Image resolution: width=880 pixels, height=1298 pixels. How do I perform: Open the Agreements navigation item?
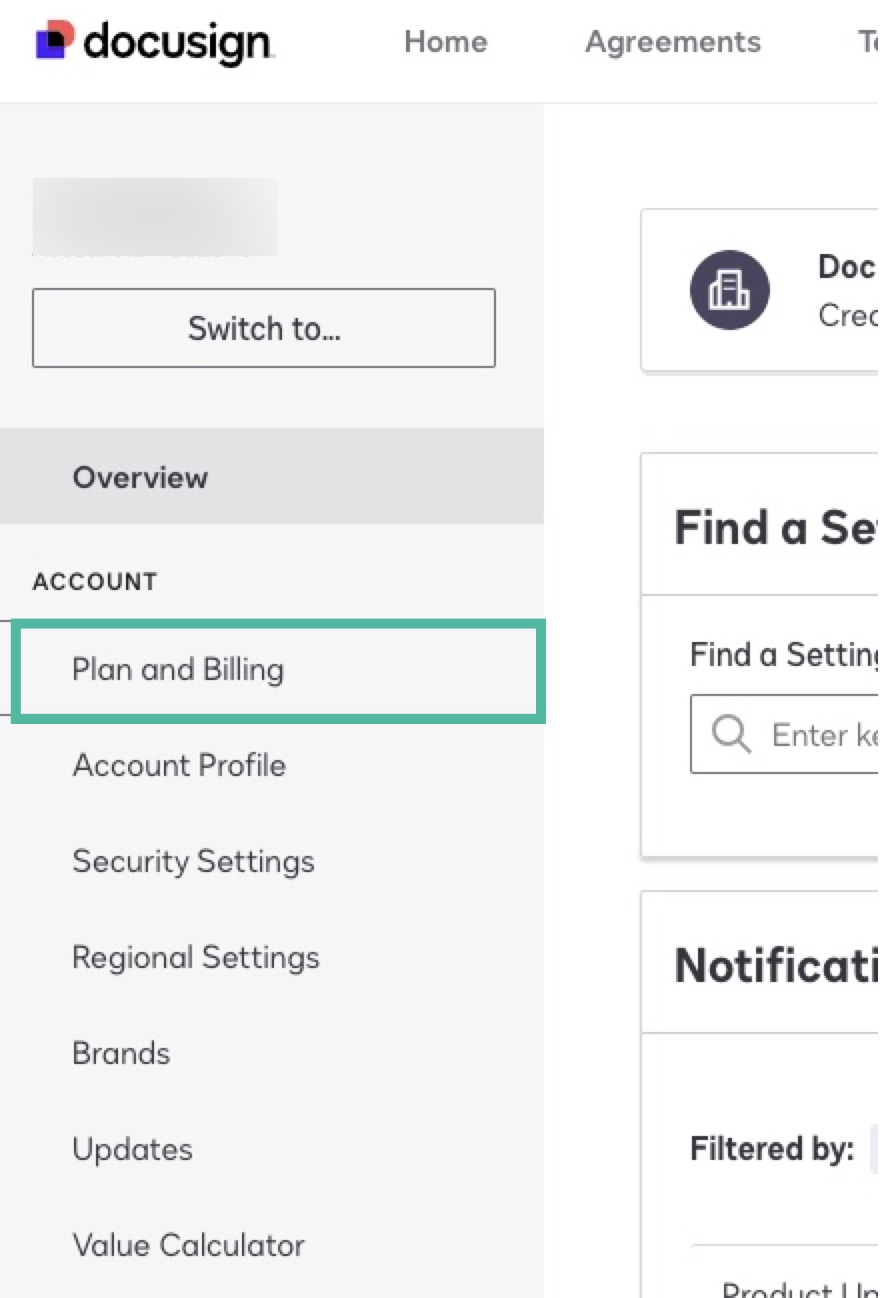(x=672, y=42)
